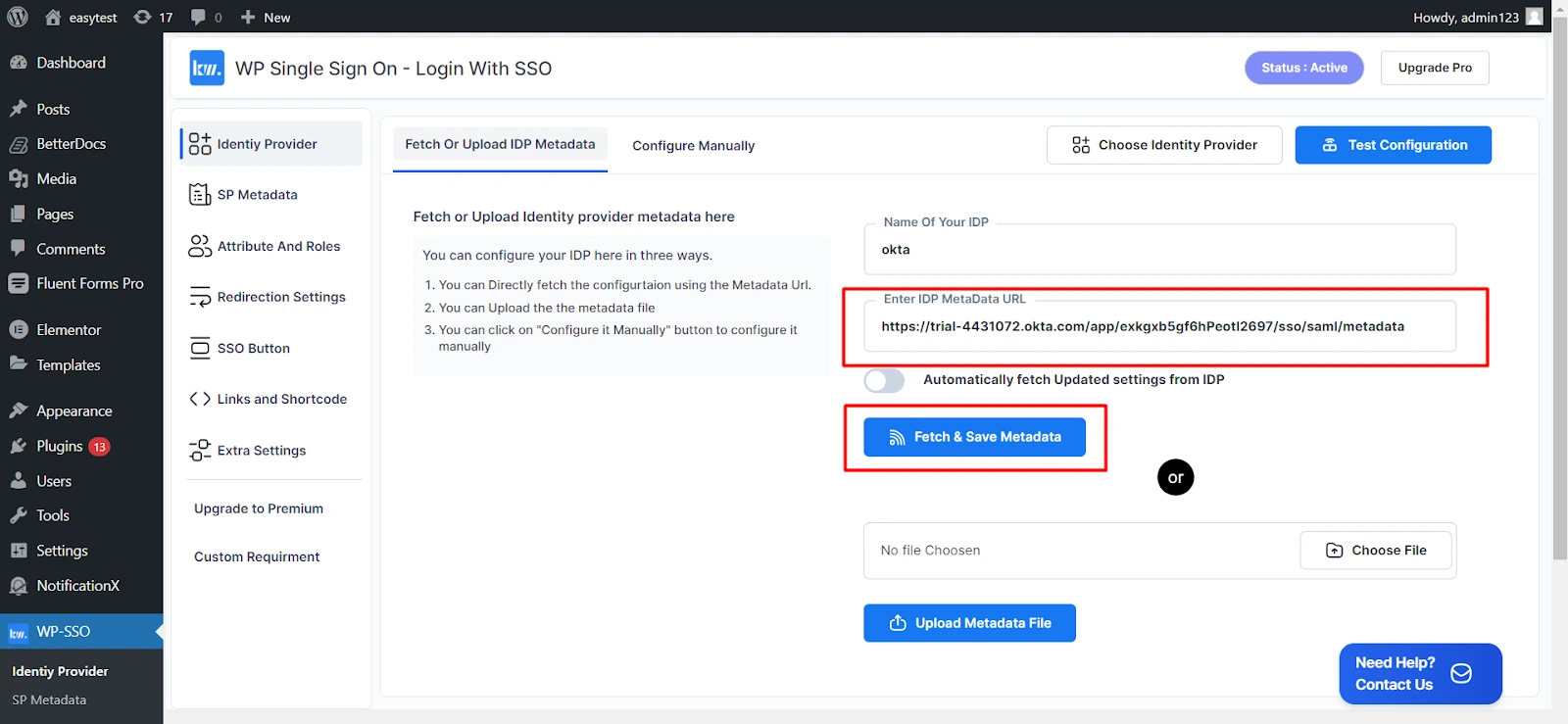
Task: Click the Enter IDP MetaData URL field
Action: click(x=1159, y=326)
